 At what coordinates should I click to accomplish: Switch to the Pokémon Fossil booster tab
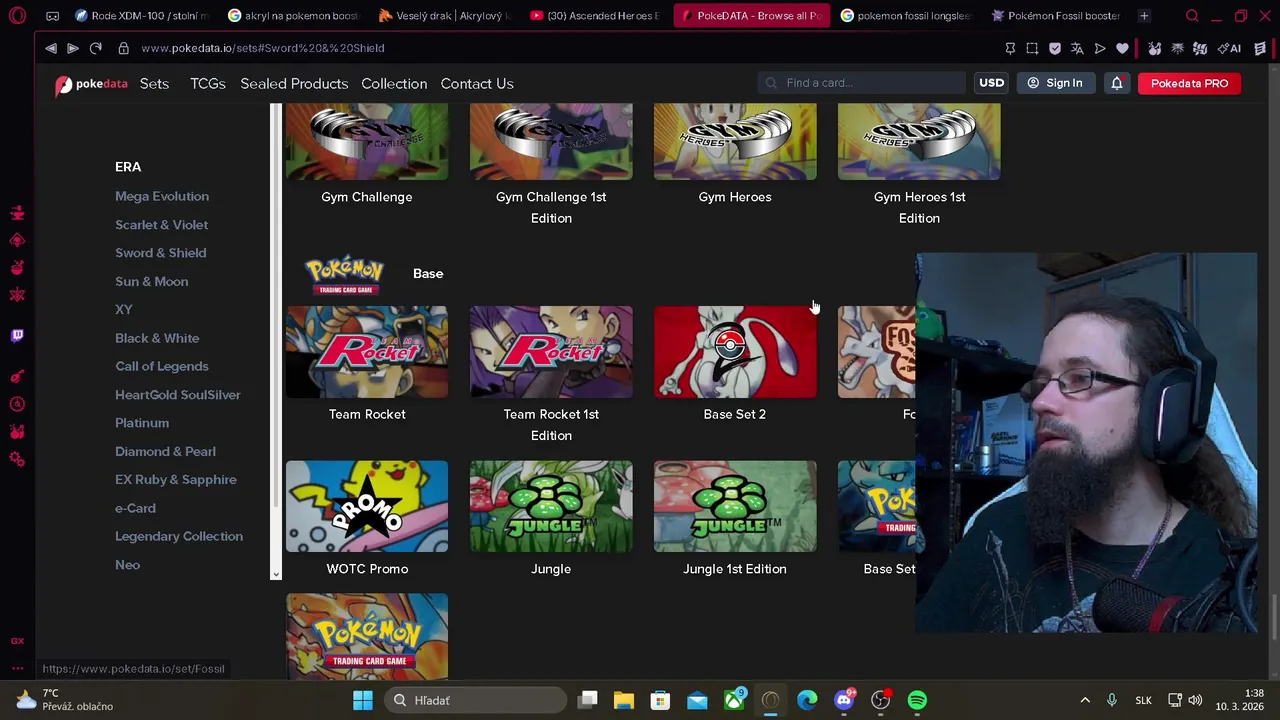(x=1058, y=16)
